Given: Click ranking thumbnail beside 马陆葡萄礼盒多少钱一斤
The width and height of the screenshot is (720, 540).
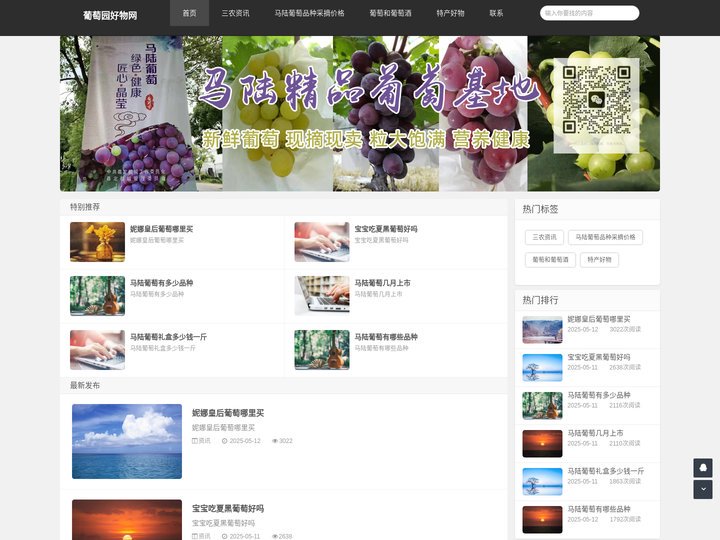Looking at the screenshot, I should tap(542, 482).
